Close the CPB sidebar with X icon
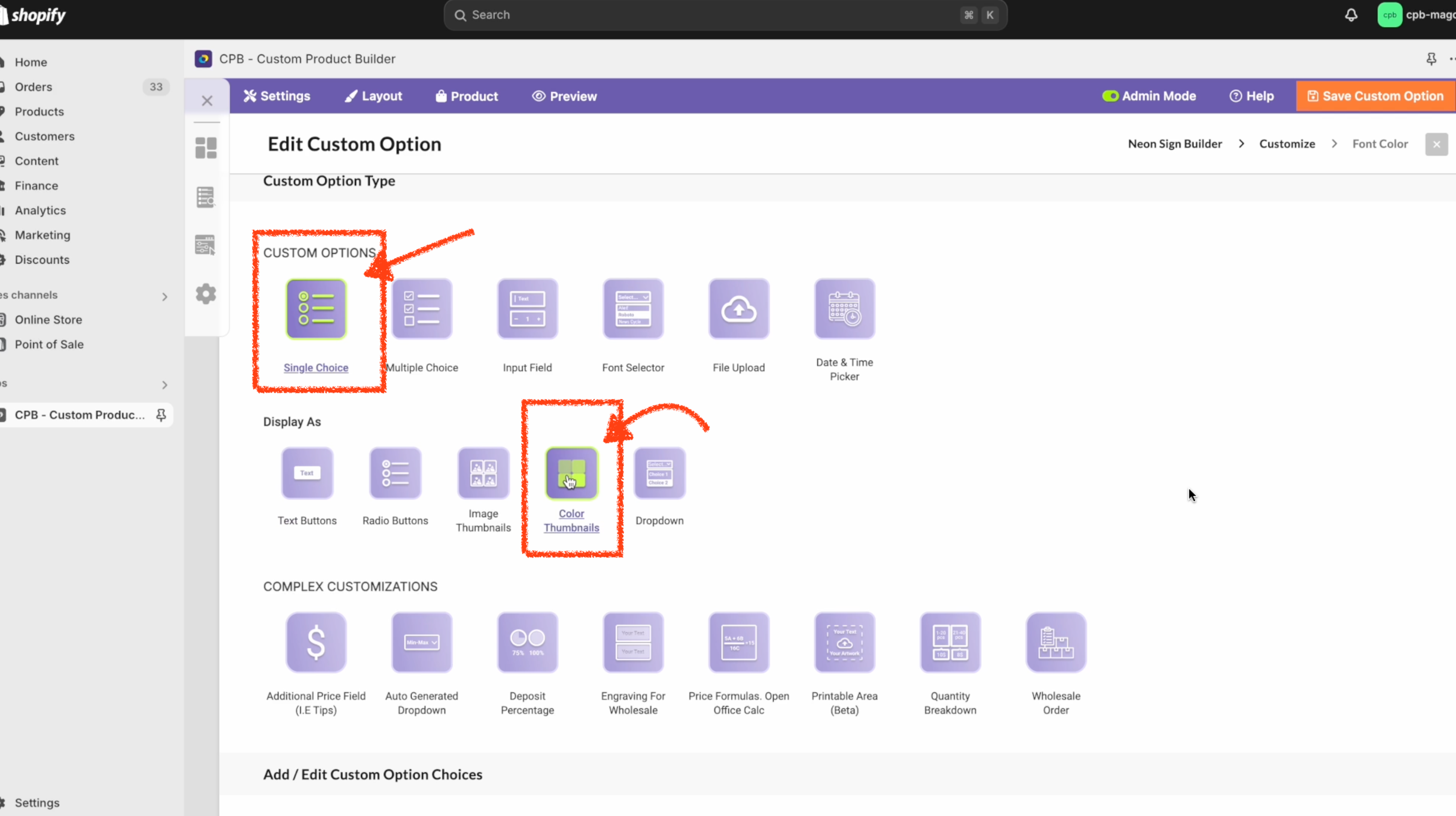This screenshot has width=1456, height=816. 207,101
